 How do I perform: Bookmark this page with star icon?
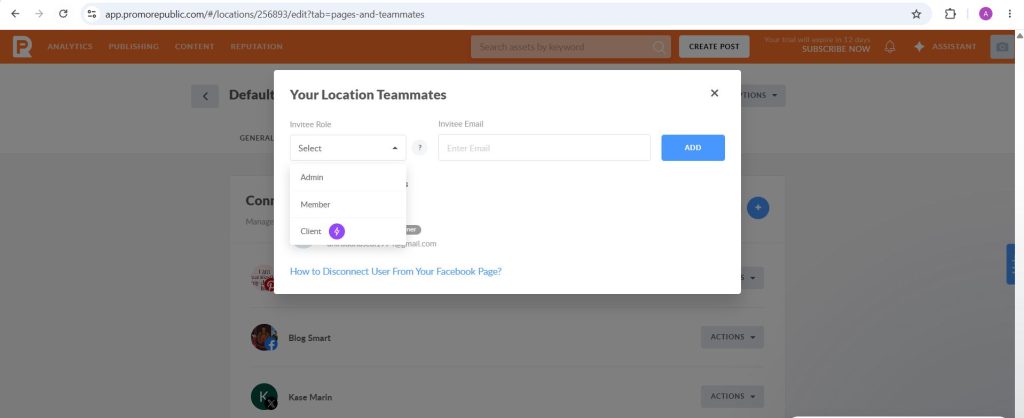coord(916,14)
